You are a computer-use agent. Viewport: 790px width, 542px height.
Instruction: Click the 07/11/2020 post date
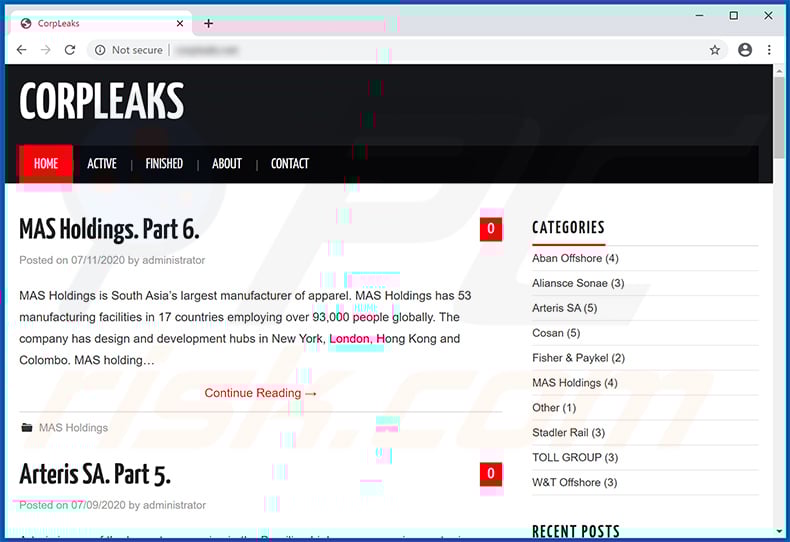[x=98, y=260]
